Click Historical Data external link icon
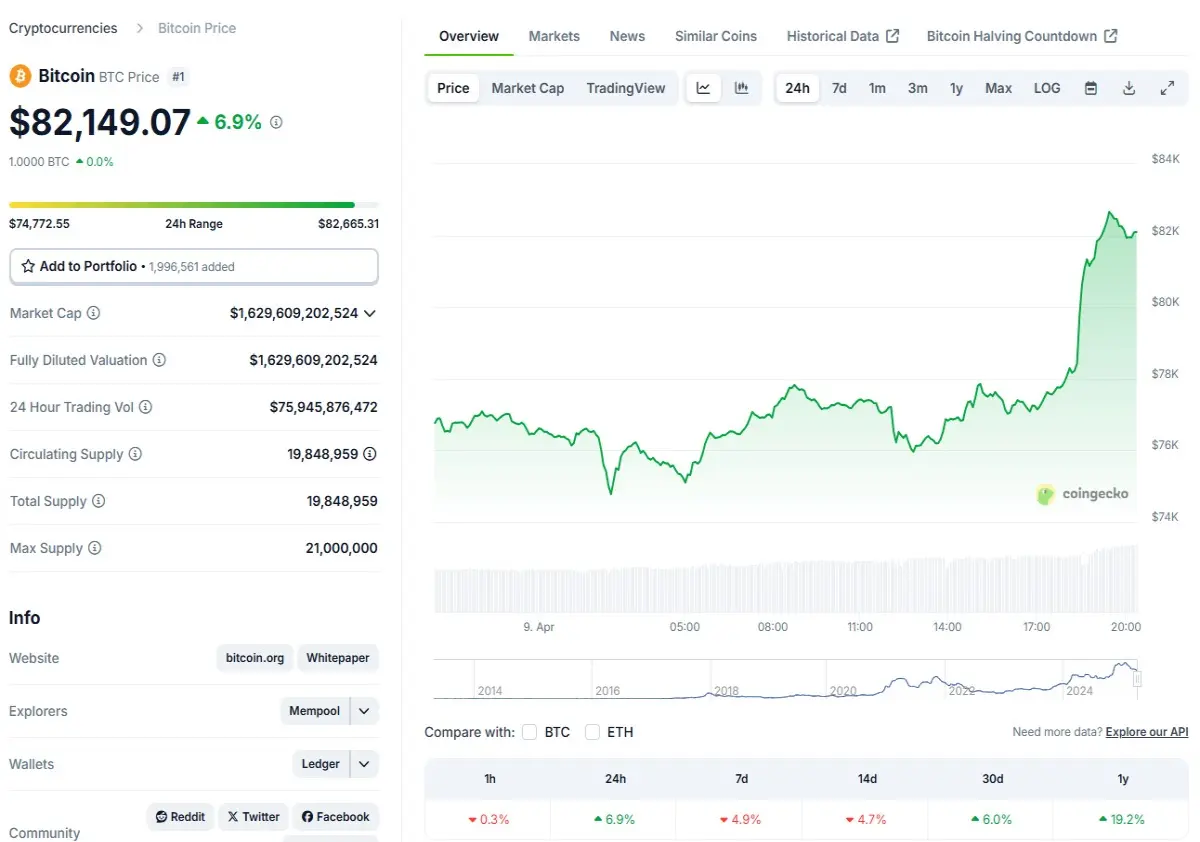This screenshot has width=1200, height=842. click(x=893, y=36)
